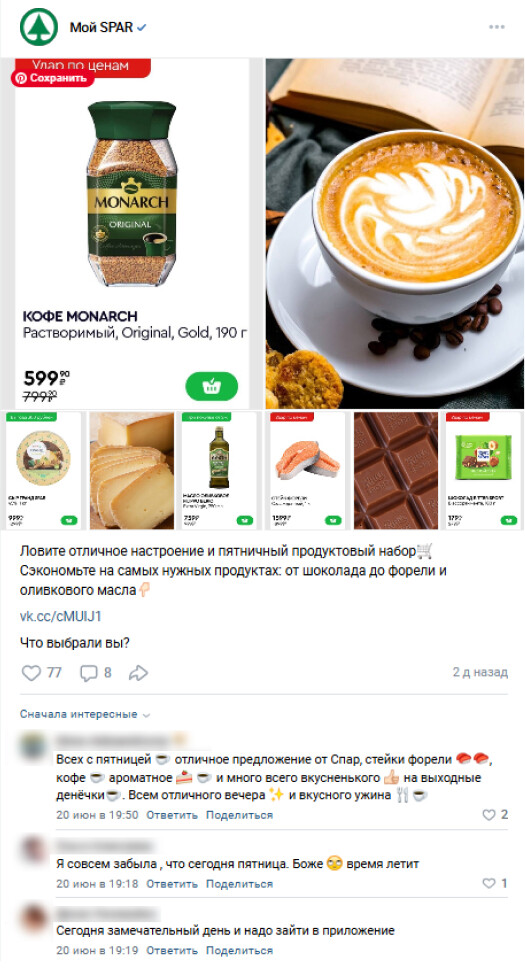Open the sliced cheese photo thumbnail
Viewport: 525px width, 971px height.
(132, 471)
